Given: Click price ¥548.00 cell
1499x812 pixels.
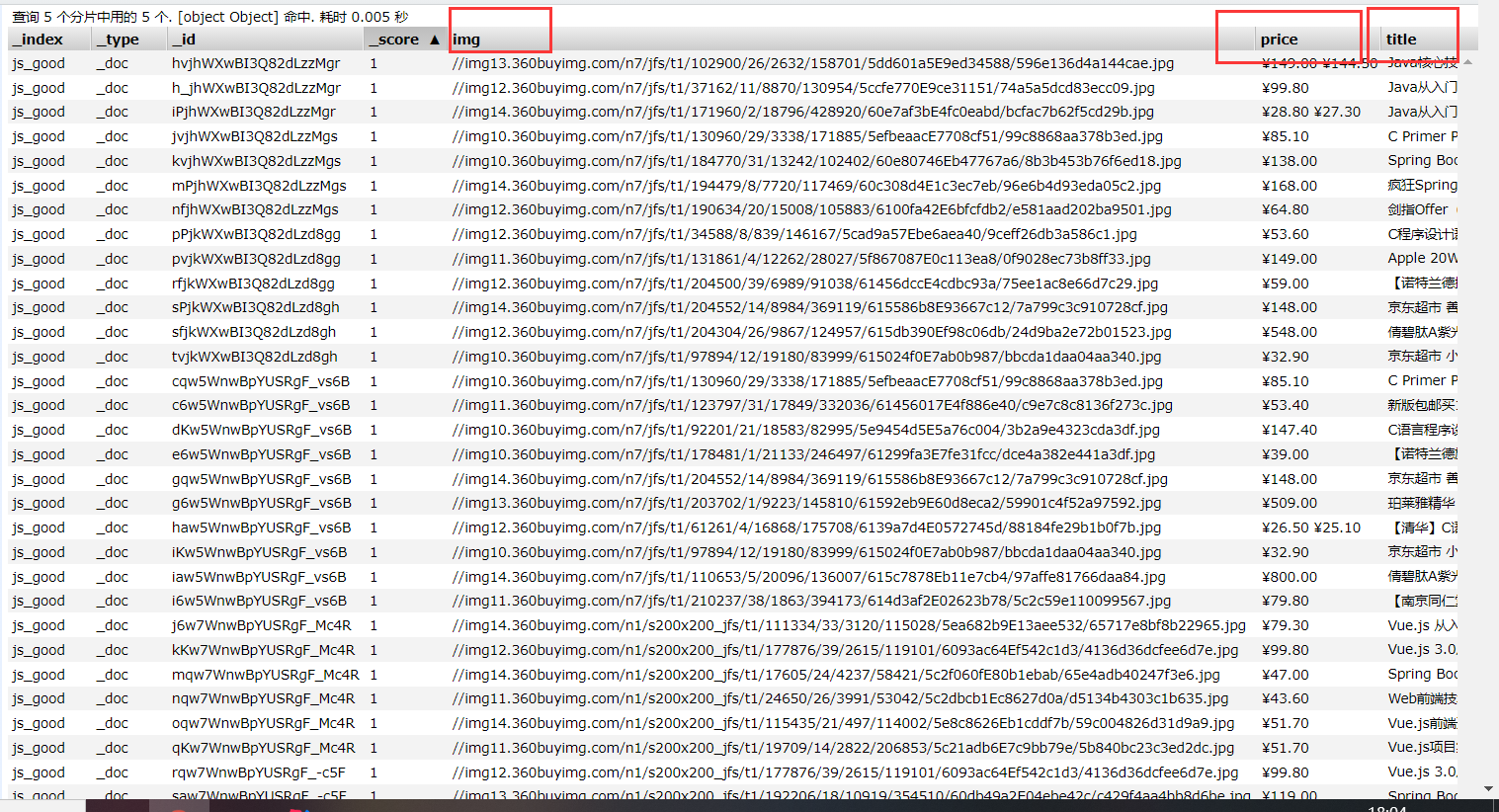Looking at the screenshot, I should tap(1290, 332).
